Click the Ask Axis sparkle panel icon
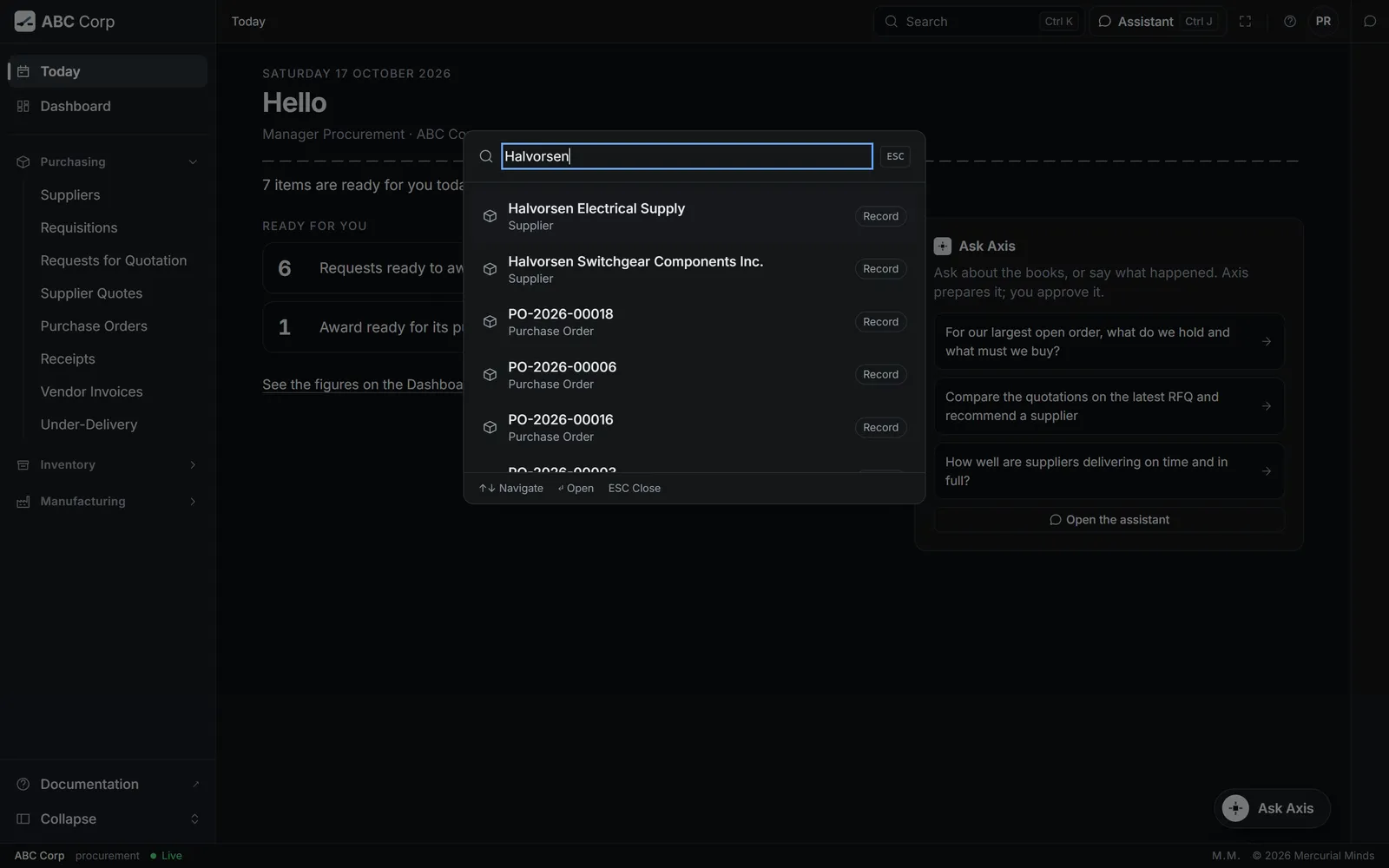Viewport: 1389px width, 868px height. pyautogui.click(x=943, y=246)
